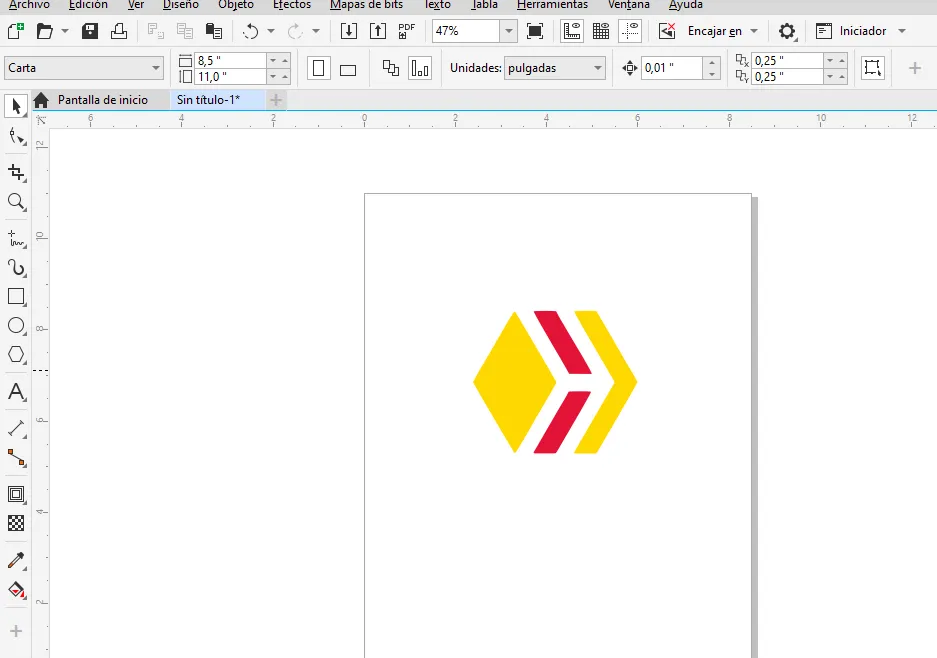Select the Artistic Media tool
This screenshot has height=658, width=937.
click(x=17, y=267)
